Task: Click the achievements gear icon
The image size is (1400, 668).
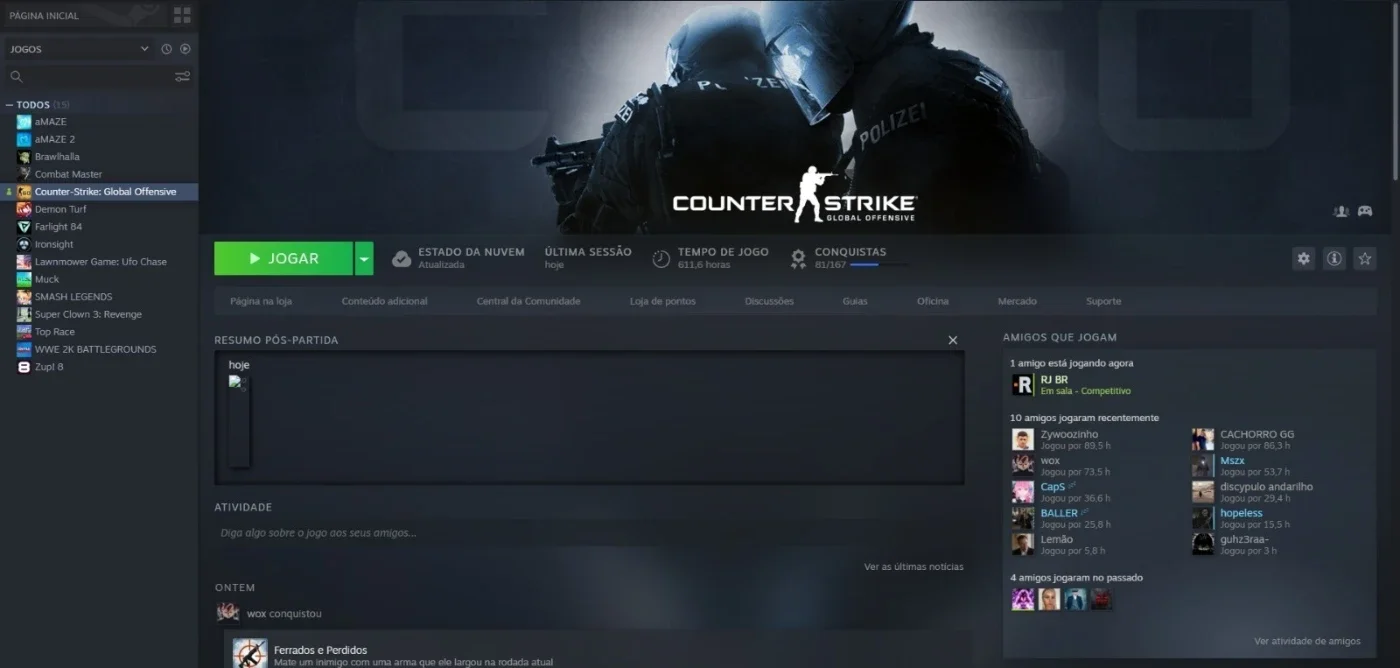Action: pyautogui.click(x=798, y=259)
